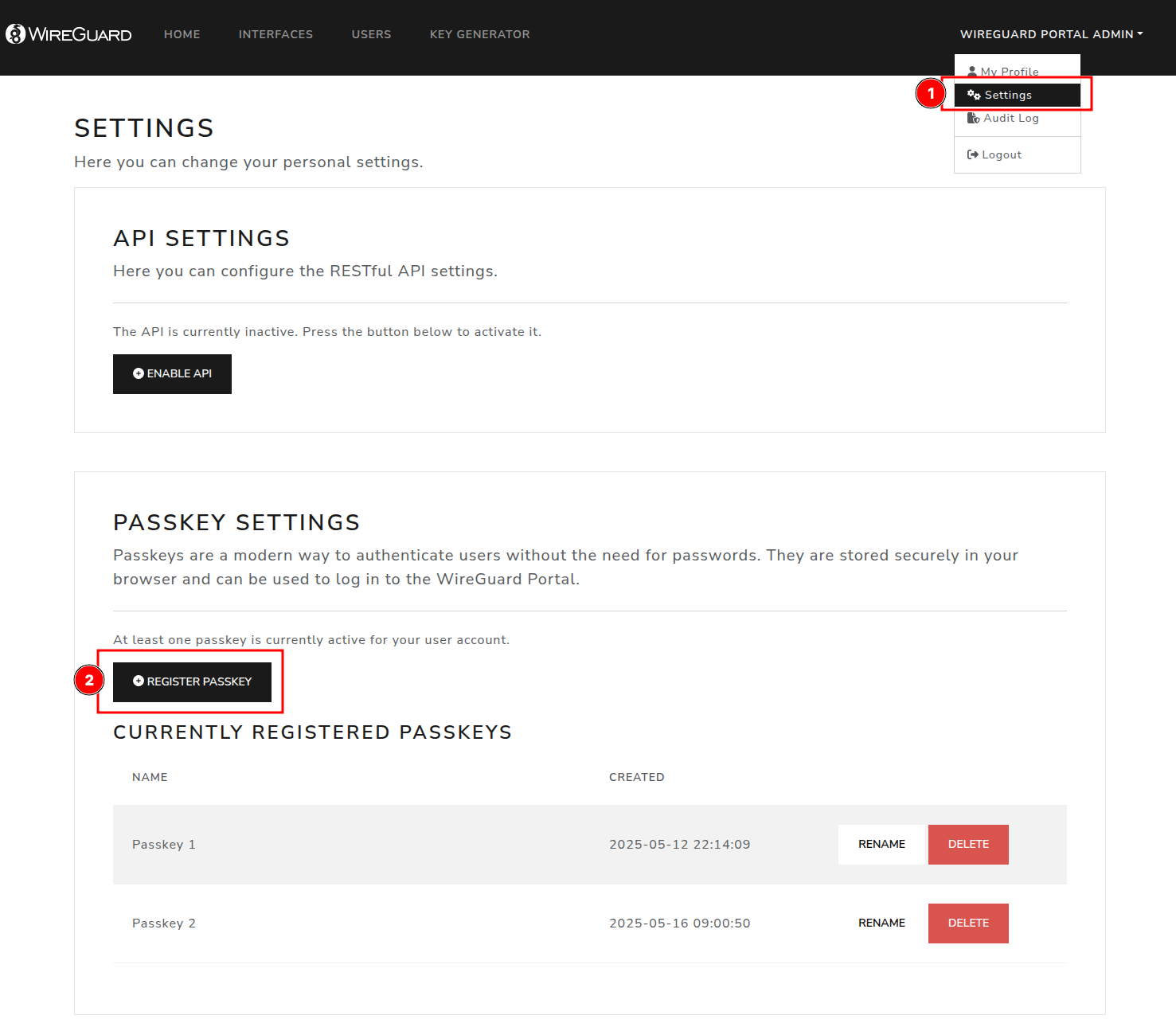Open the KEY GENERATOR page

(x=479, y=34)
